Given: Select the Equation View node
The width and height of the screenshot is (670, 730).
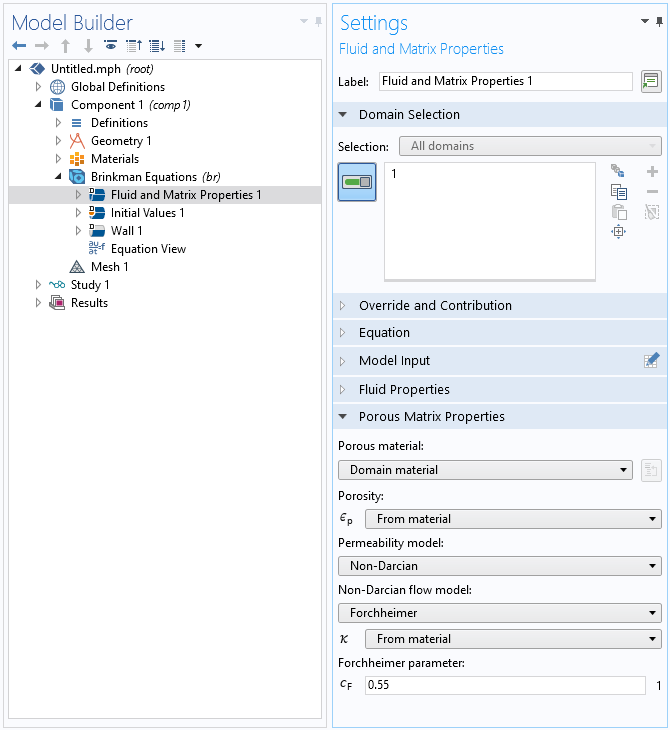Looking at the screenshot, I should pyautogui.click(x=148, y=249).
